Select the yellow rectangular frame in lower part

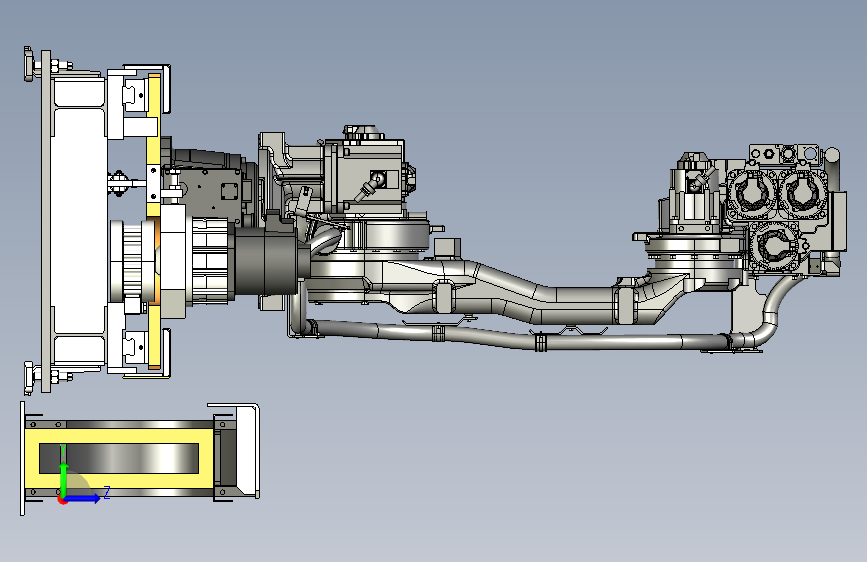tap(119, 458)
